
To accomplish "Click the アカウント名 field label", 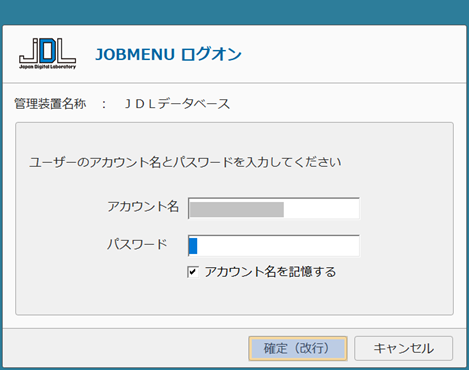I will 143,207.
